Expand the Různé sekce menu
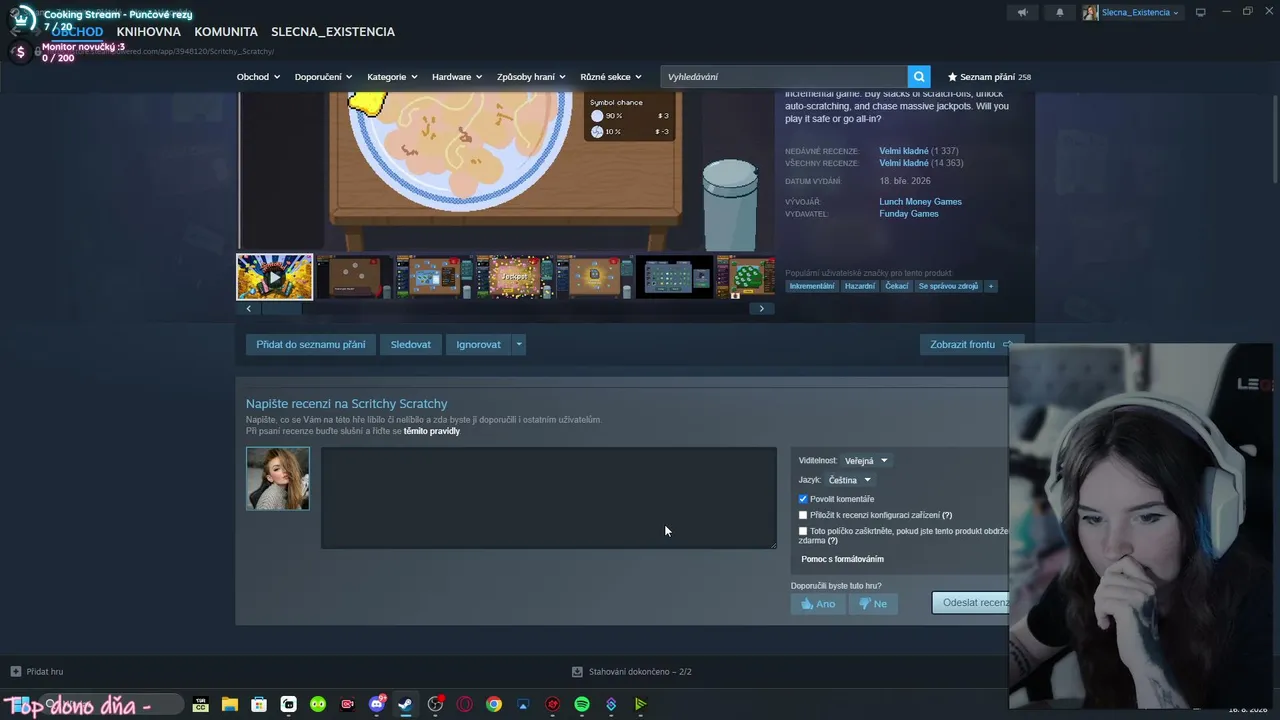Image resolution: width=1280 pixels, height=720 pixels. [x=611, y=77]
